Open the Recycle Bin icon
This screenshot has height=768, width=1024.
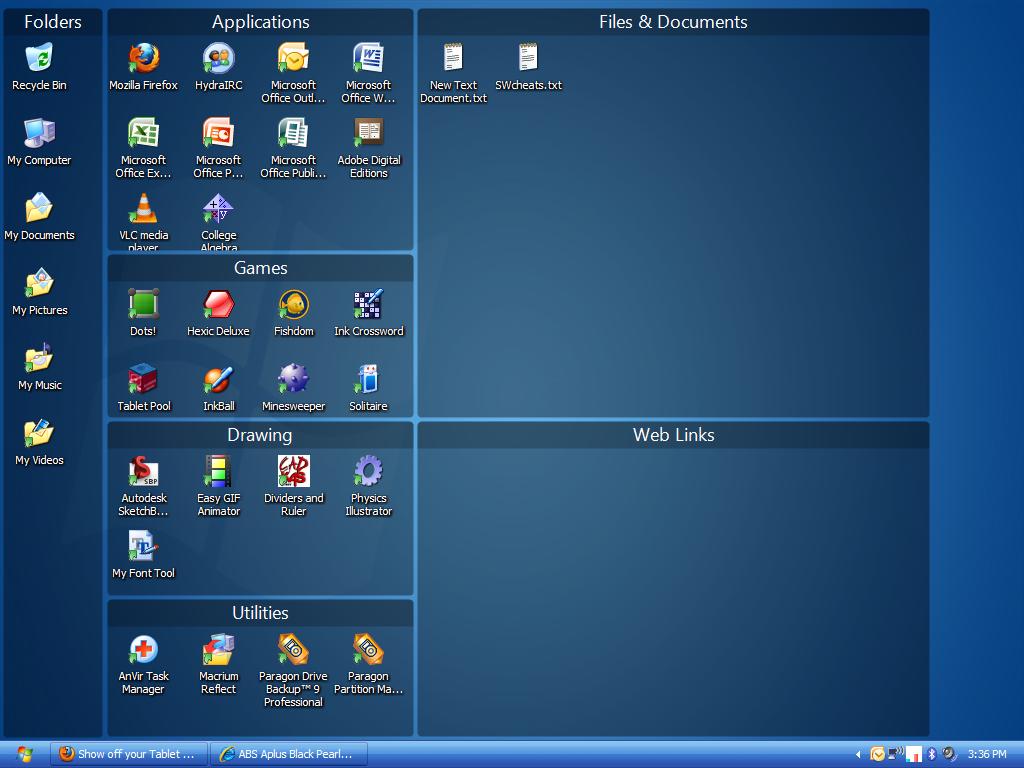click(39, 57)
